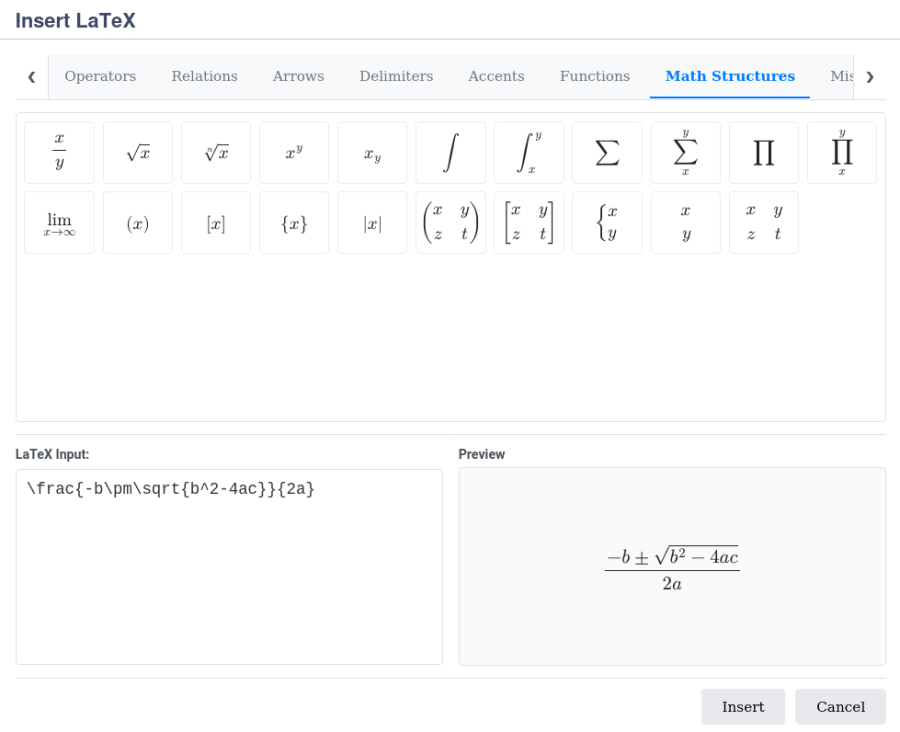Insert a superscript x^y structure
Viewport: 900px width, 732px height.
click(293, 152)
